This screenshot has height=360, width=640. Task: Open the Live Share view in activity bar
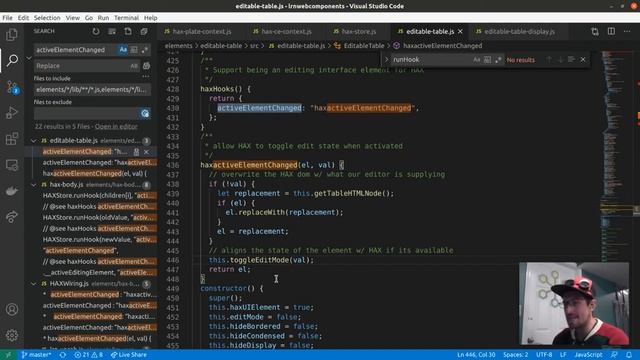[x=12, y=217]
